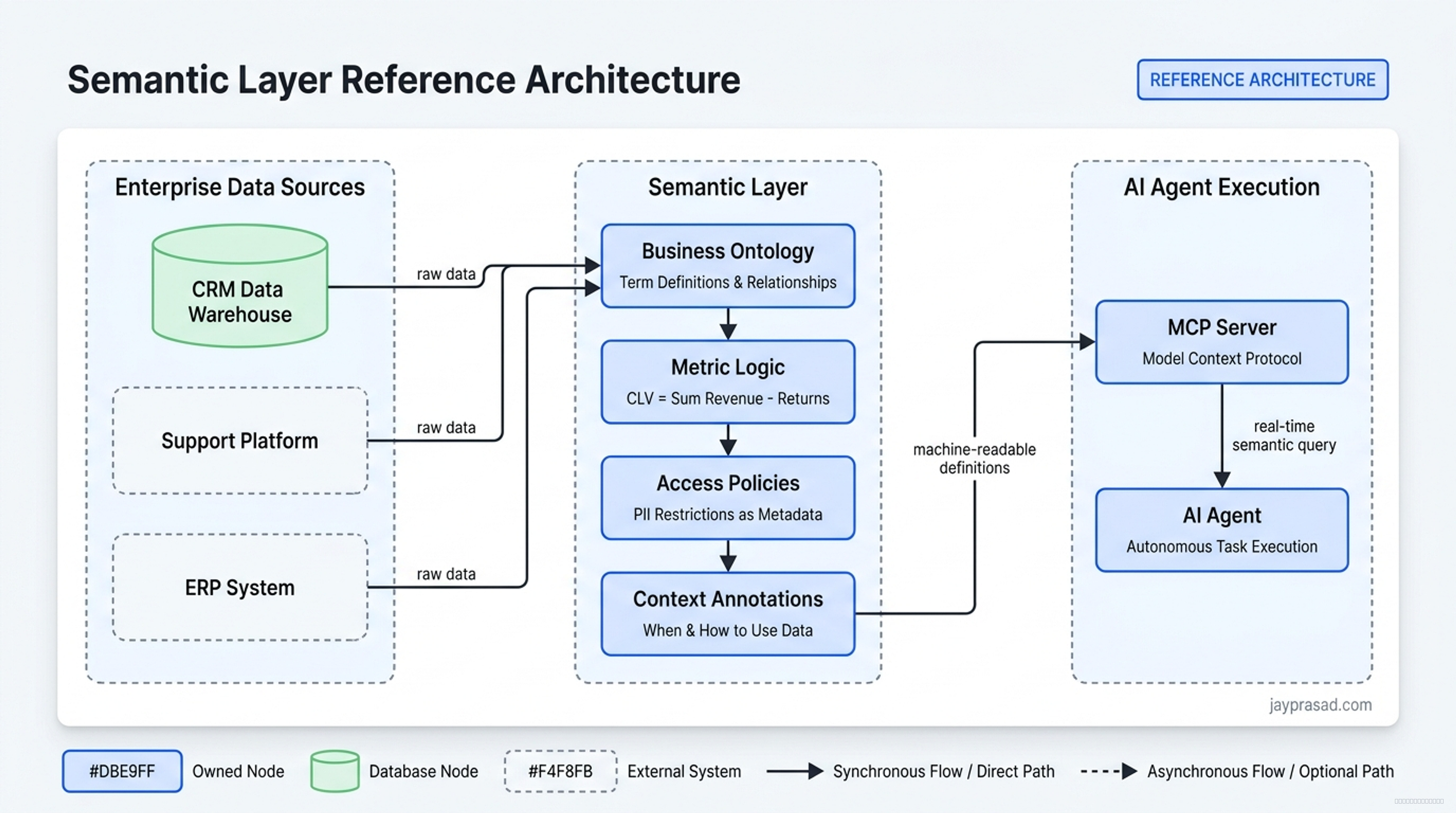
Task: Click the 'machine-readable definitions' label
Action: [x=974, y=459]
